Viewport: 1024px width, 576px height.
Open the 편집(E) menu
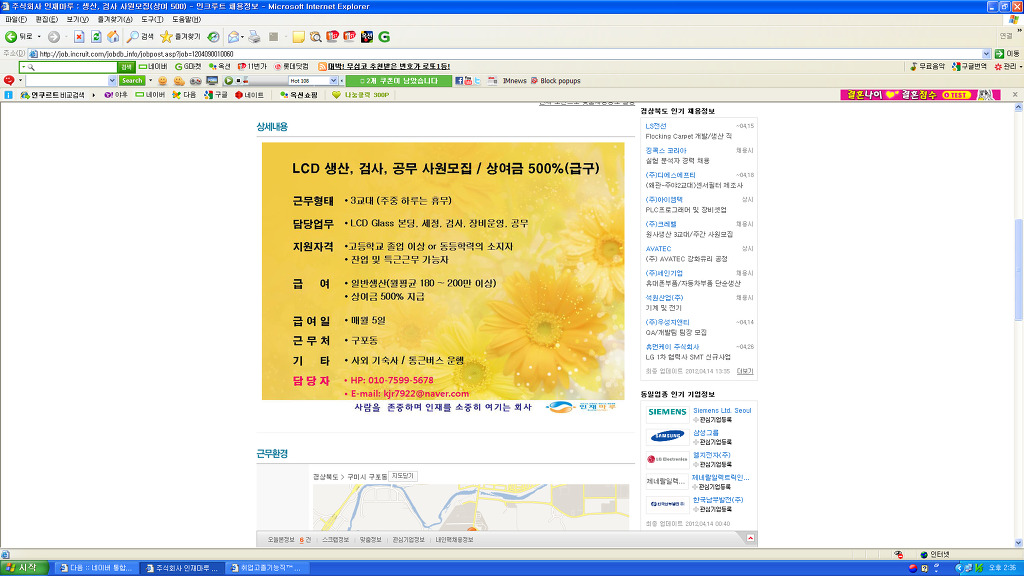coord(46,20)
